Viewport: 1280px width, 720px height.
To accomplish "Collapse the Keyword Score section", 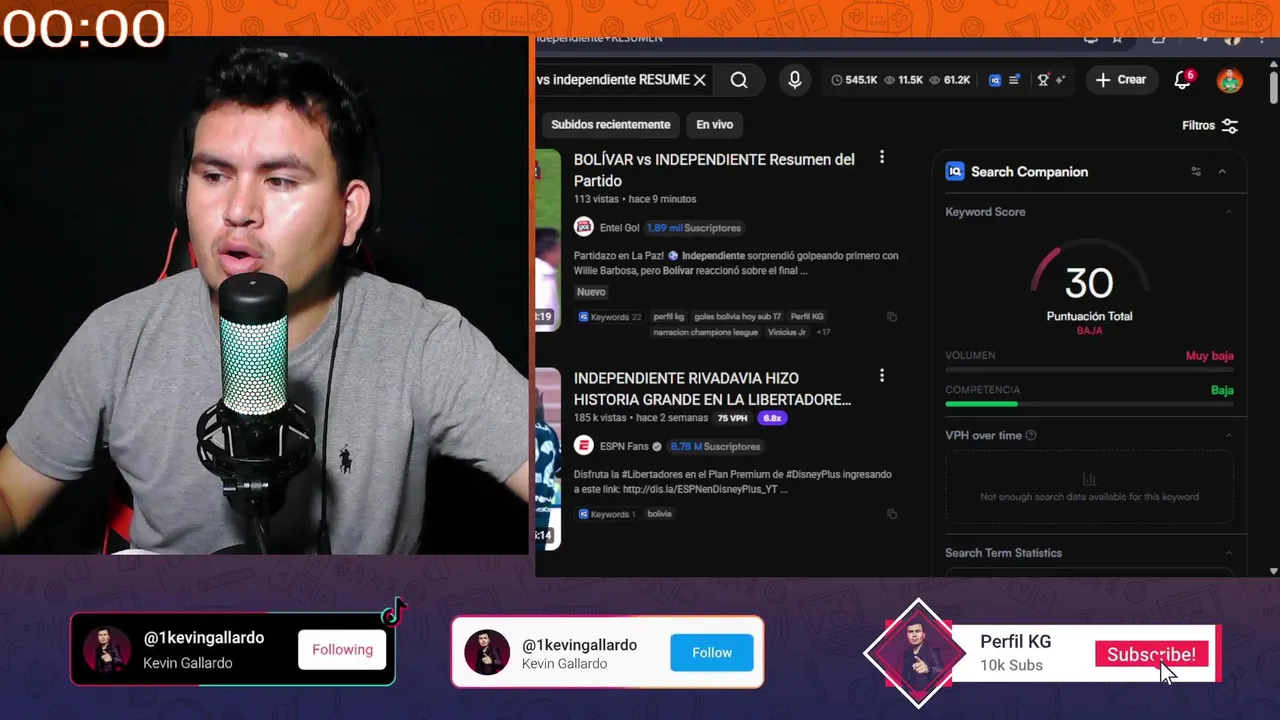I will (1229, 212).
